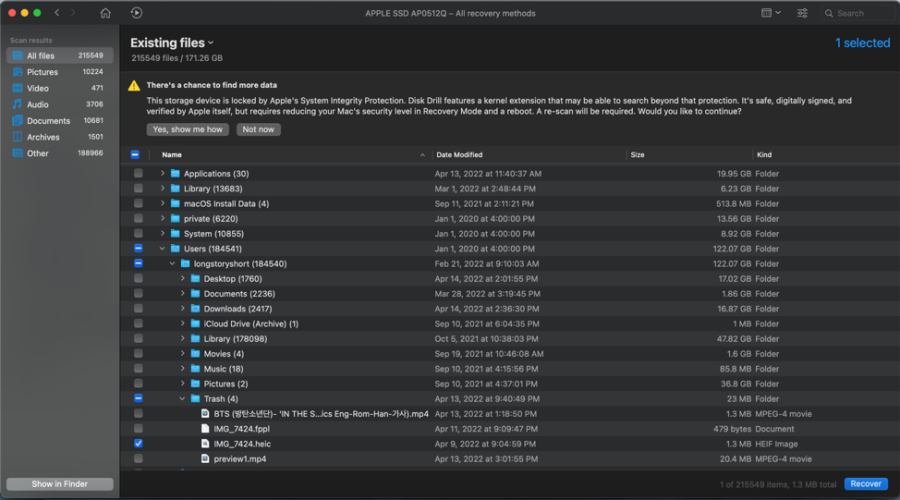Click the Downloads (2417) folder icon
900x500 pixels.
tap(195, 308)
